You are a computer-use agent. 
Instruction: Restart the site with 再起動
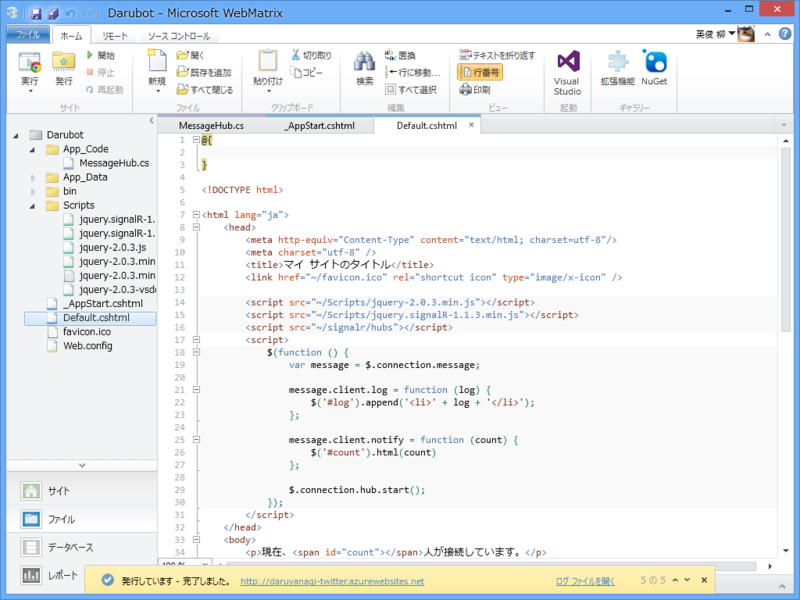[105, 90]
